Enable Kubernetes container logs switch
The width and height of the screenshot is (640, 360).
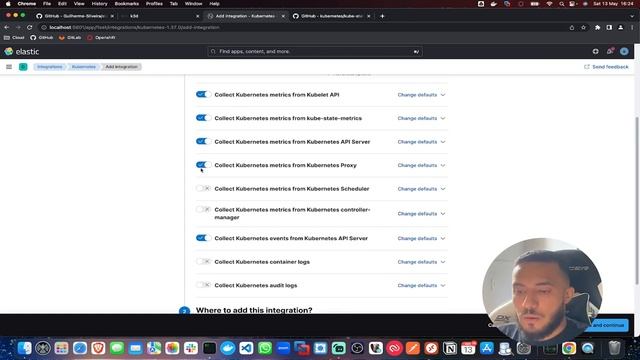203,262
